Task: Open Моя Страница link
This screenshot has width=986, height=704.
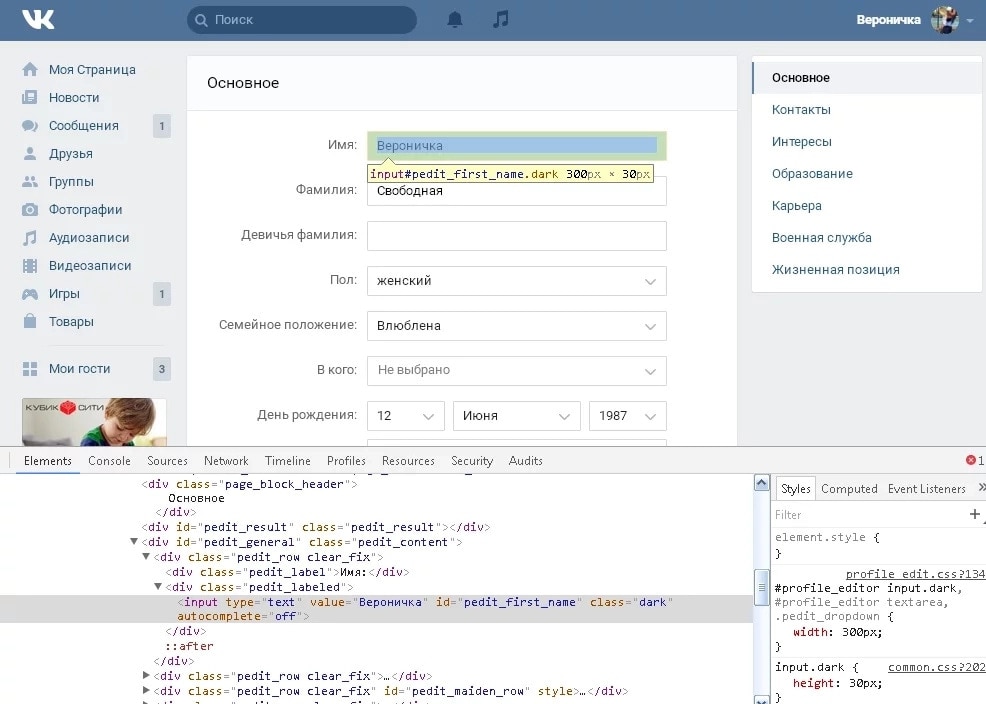Action: coord(92,70)
